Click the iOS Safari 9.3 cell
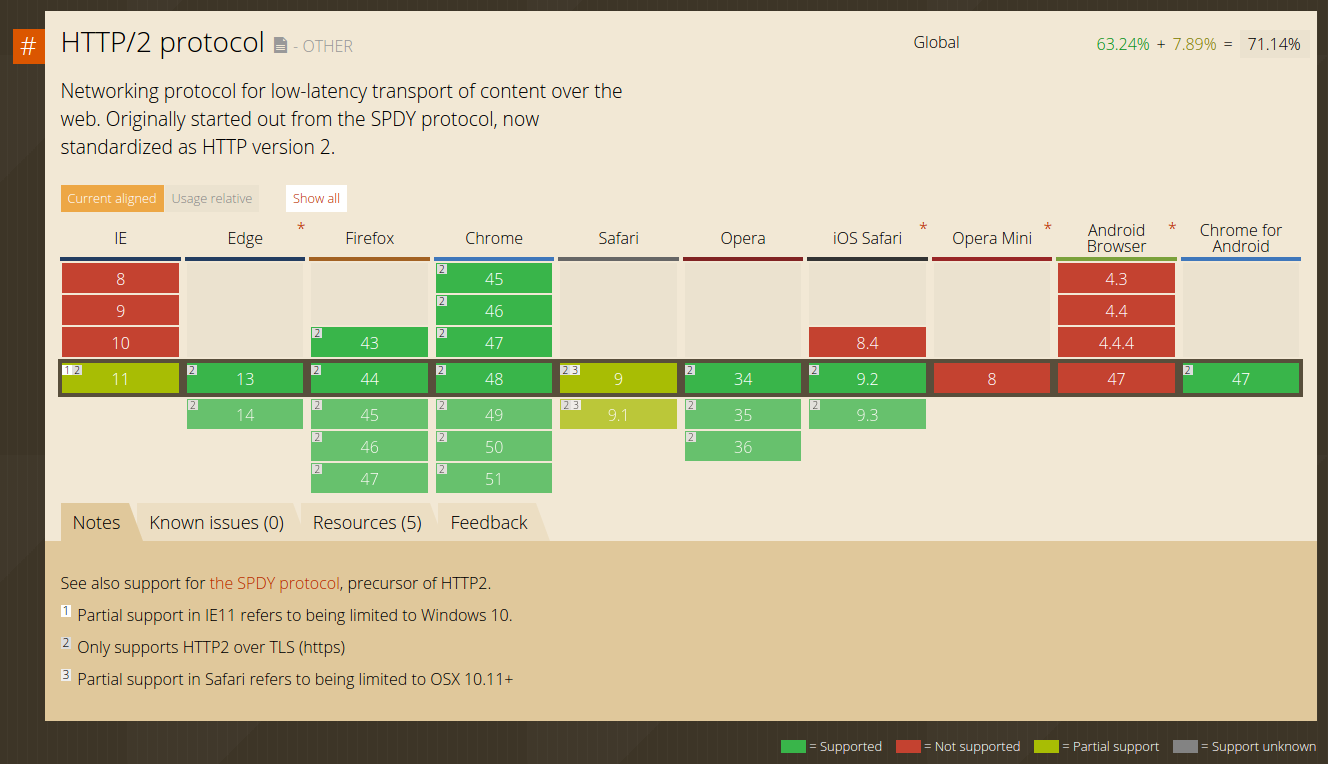 [x=867, y=414]
